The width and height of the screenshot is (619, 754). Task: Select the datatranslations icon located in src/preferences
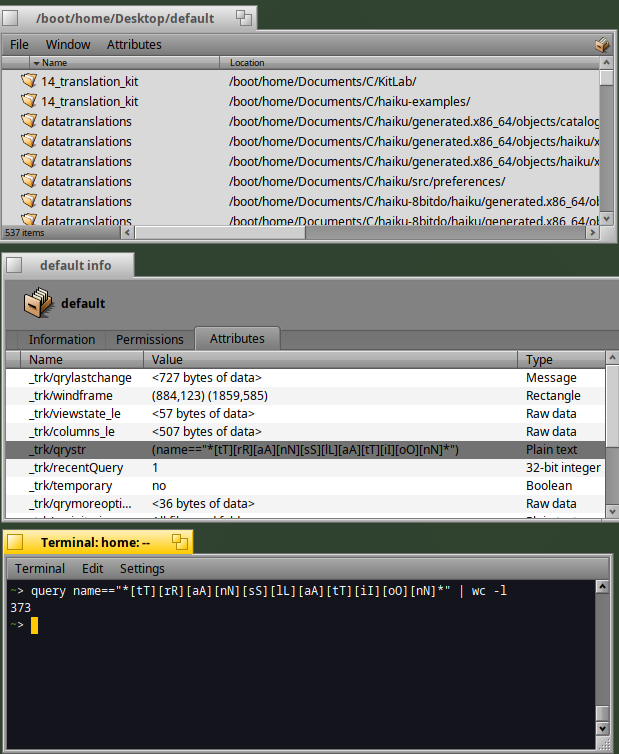29,181
